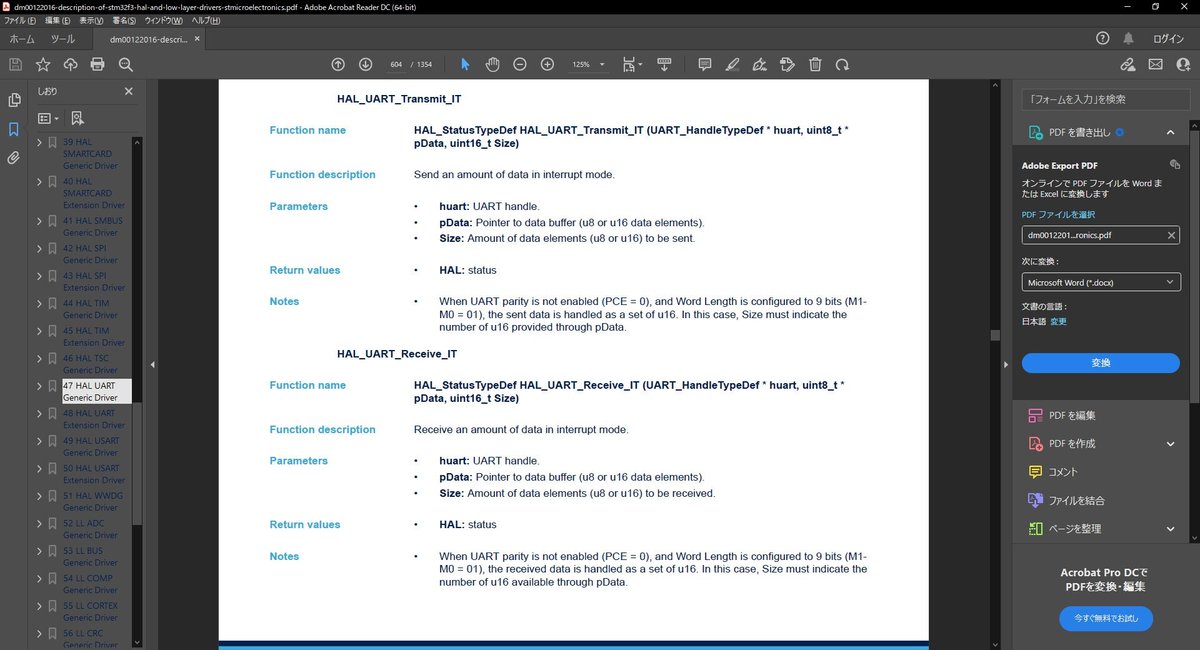Open the sign document tool

(760, 64)
